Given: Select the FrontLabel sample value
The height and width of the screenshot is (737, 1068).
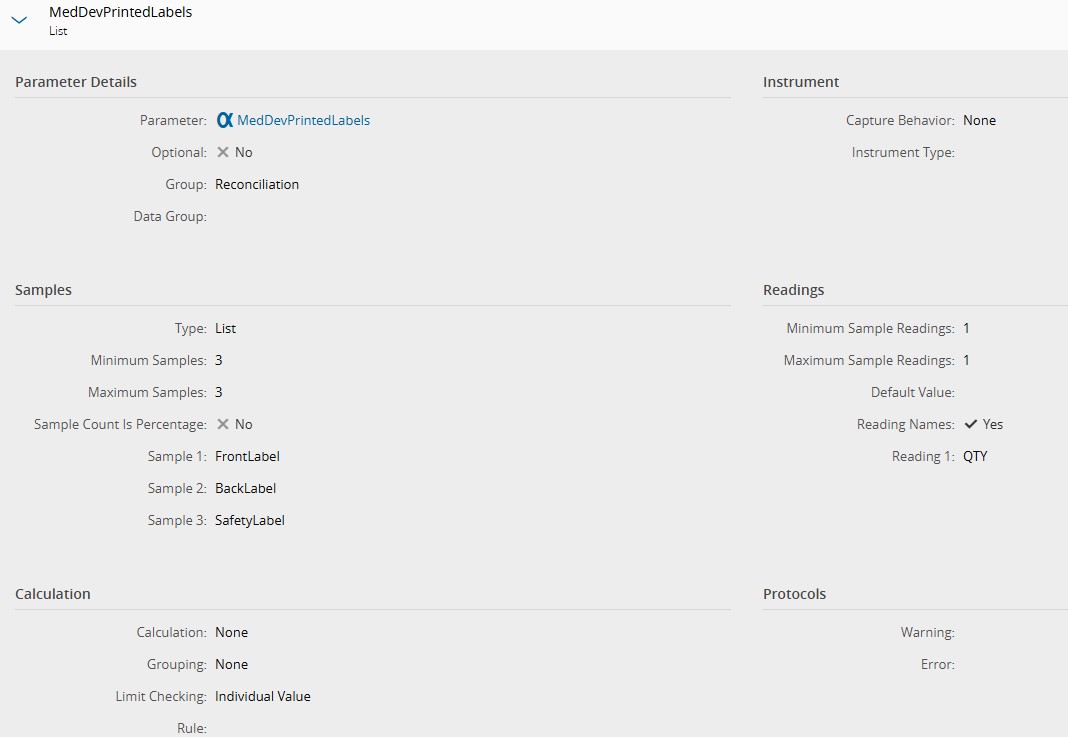Looking at the screenshot, I should (247, 456).
